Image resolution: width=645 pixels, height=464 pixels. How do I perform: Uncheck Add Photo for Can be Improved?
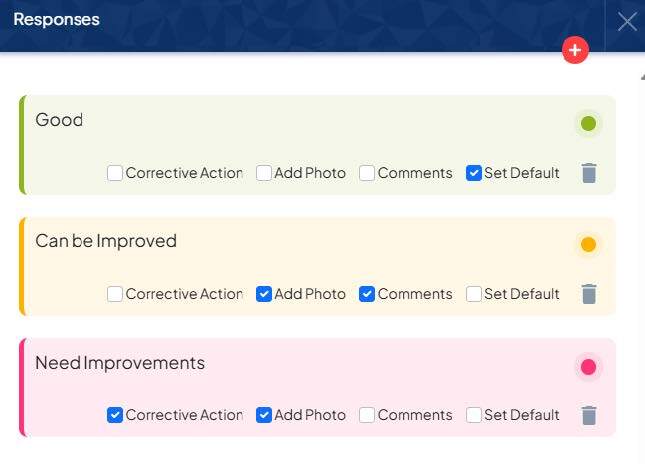(264, 294)
